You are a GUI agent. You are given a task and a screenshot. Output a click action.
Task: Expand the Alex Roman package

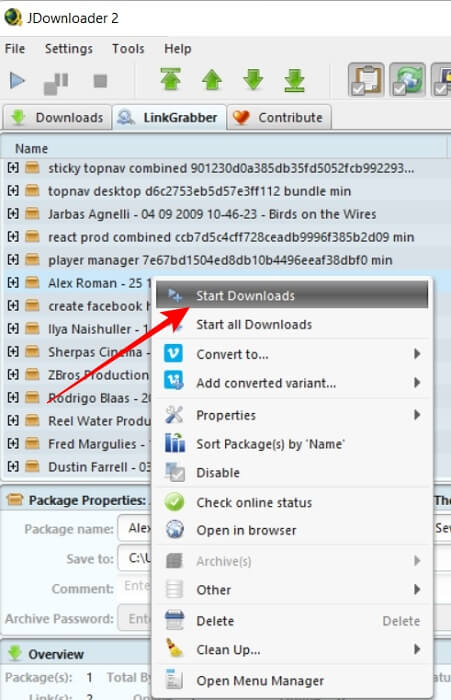tap(13, 283)
